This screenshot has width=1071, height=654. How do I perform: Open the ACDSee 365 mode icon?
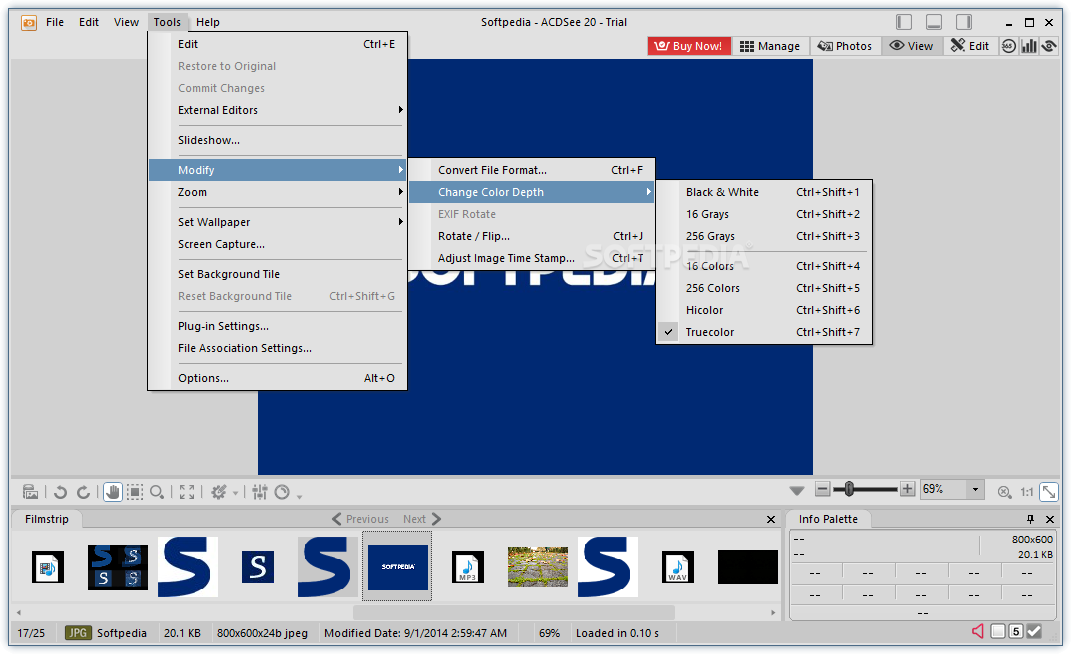pyautogui.click(x=1009, y=46)
